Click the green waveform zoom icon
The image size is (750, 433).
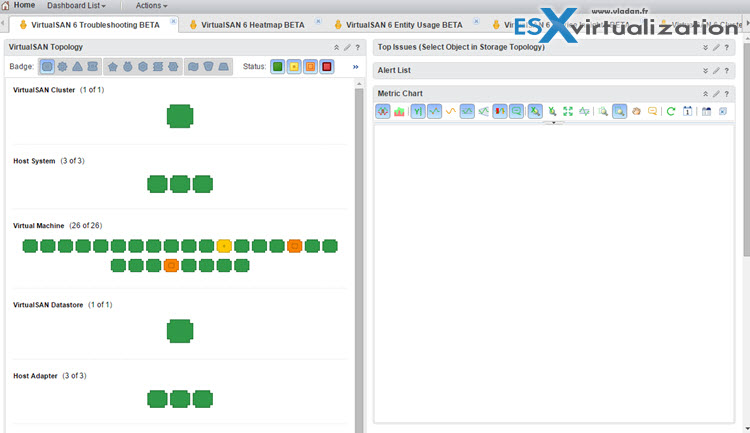[x=584, y=111]
